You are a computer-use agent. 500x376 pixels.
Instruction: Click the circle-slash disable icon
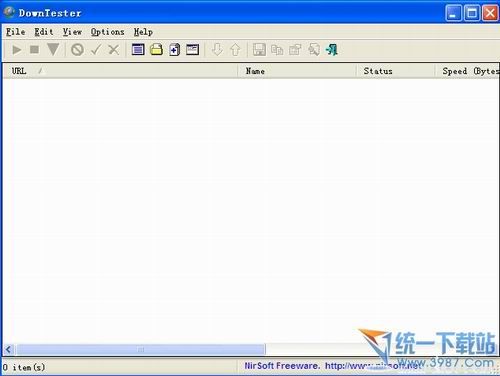tap(77, 50)
